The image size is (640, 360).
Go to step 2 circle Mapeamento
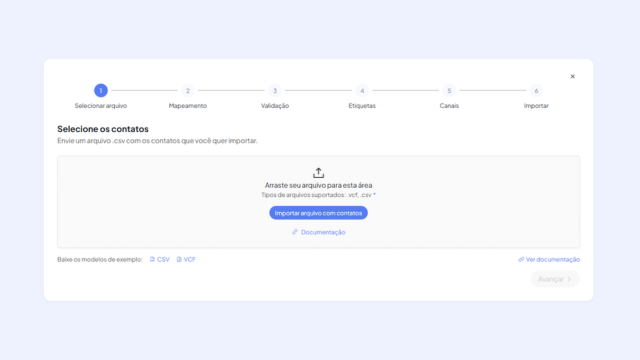tap(188, 90)
